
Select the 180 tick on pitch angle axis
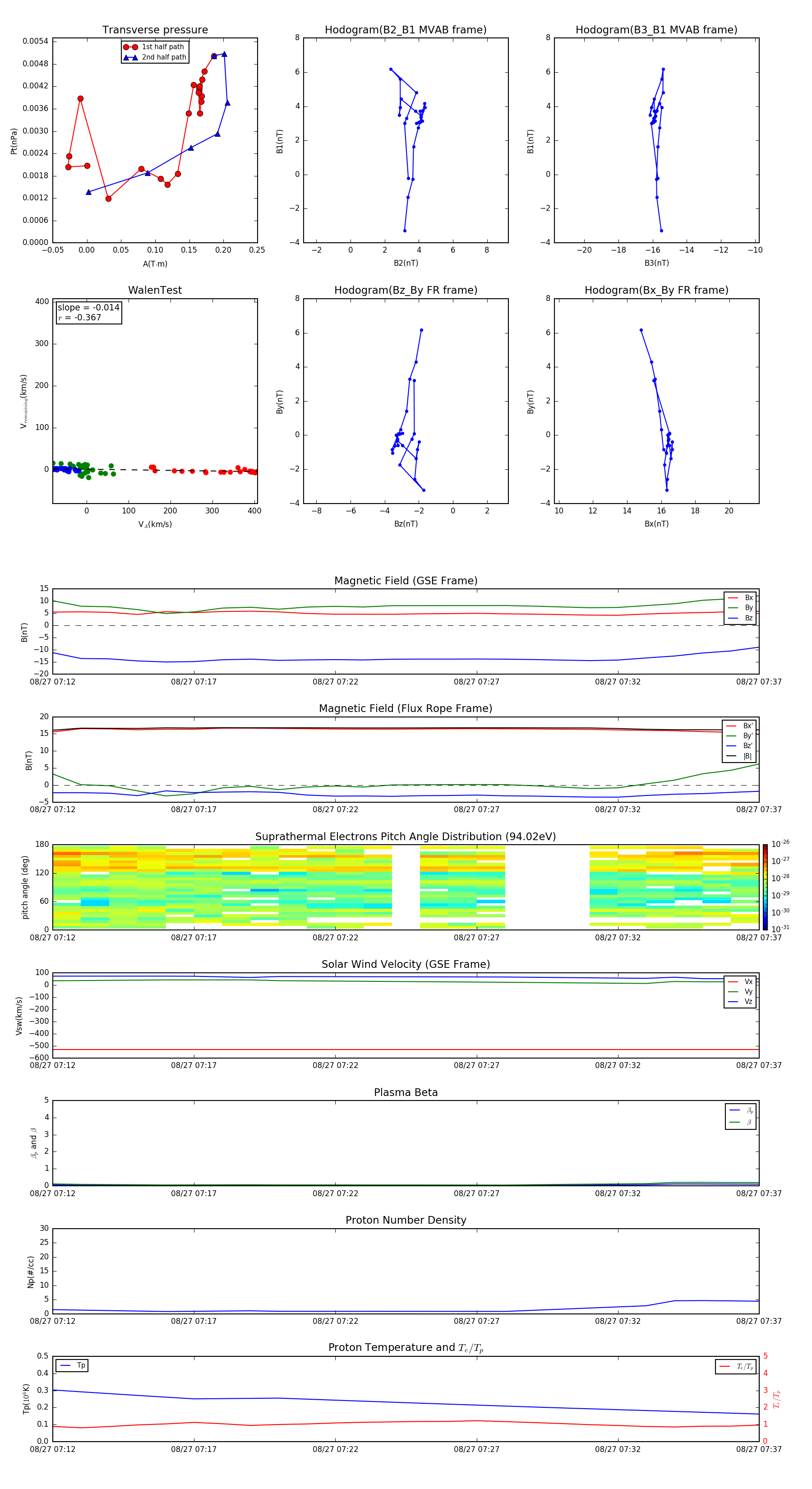point(42,845)
